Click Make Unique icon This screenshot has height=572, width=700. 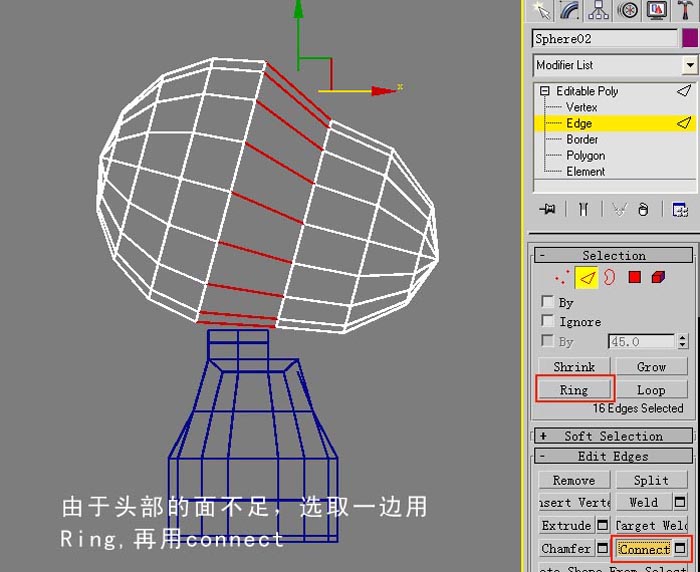click(619, 209)
